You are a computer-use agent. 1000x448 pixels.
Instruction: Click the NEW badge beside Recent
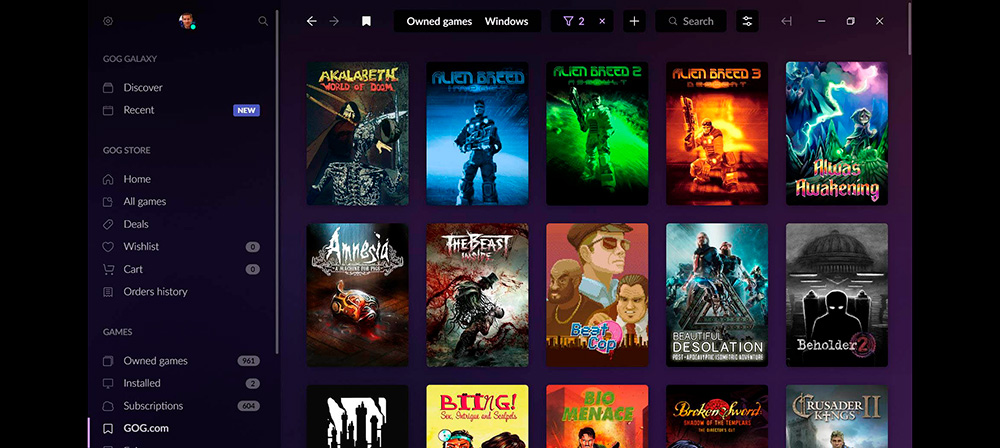tap(246, 110)
